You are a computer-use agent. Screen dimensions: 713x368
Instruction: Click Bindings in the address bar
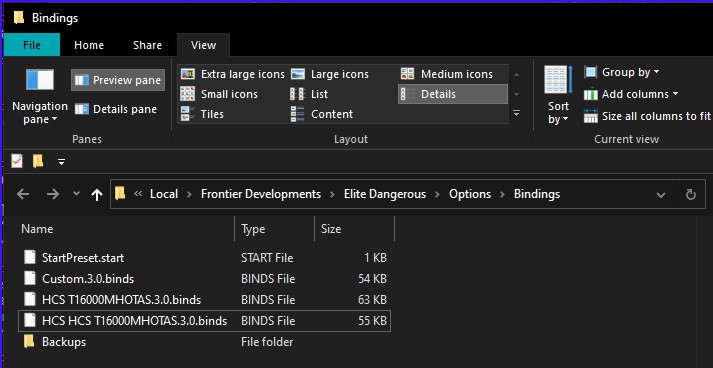pos(537,194)
